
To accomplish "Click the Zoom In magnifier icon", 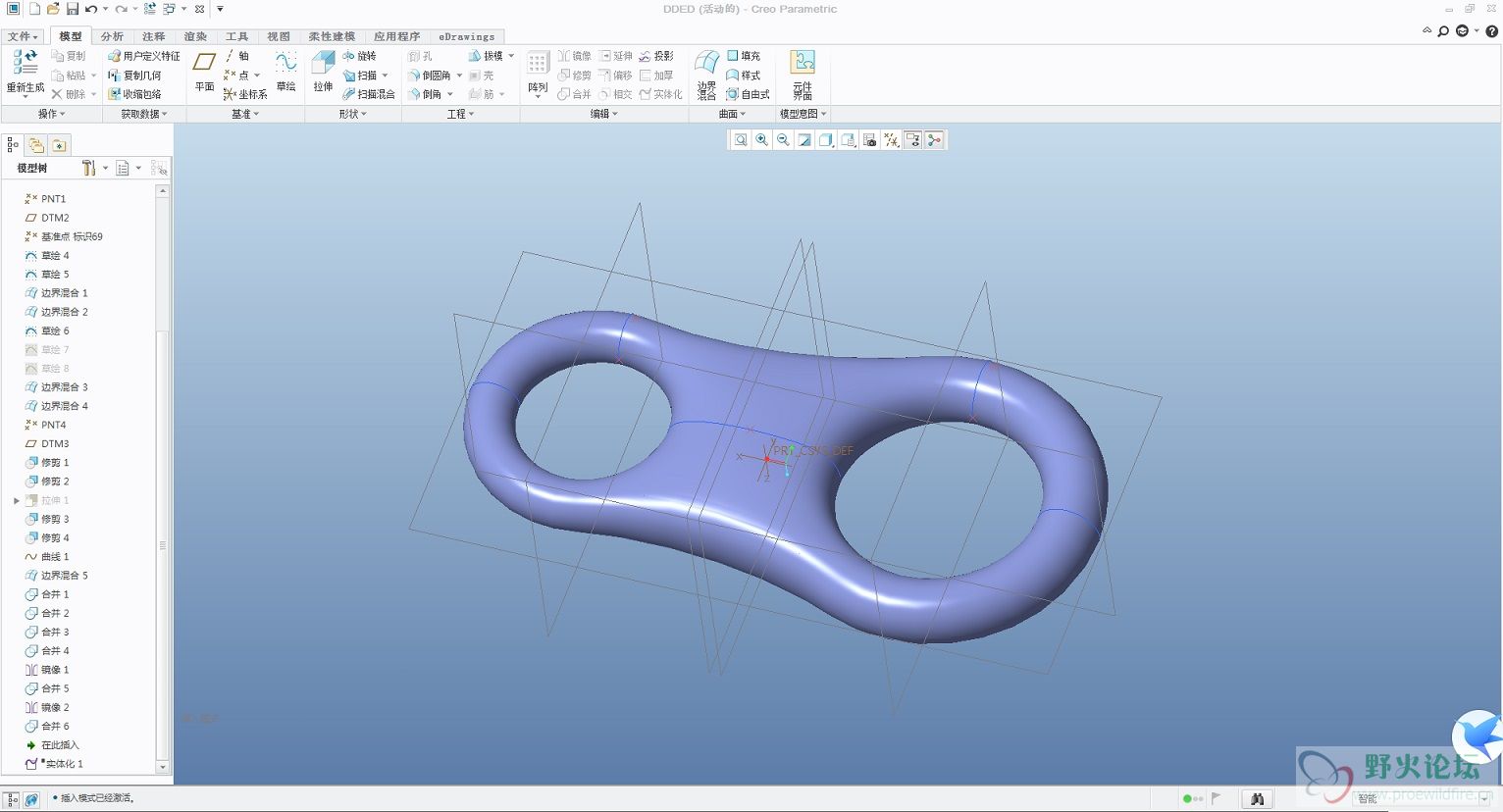I will (x=762, y=140).
